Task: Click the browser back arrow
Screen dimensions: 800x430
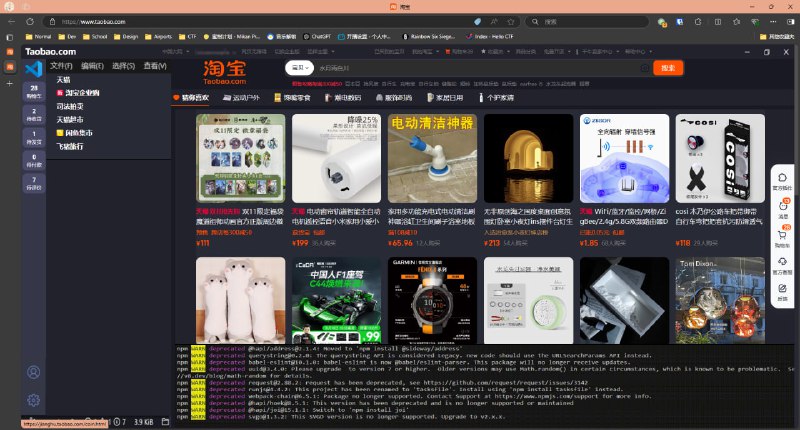Action: (x=12, y=20)
